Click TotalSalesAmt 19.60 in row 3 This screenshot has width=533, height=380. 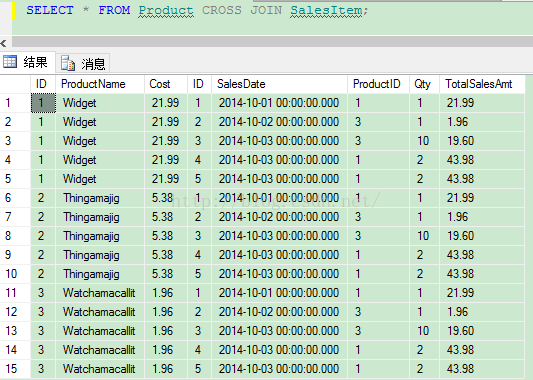[x=482, y=141]
